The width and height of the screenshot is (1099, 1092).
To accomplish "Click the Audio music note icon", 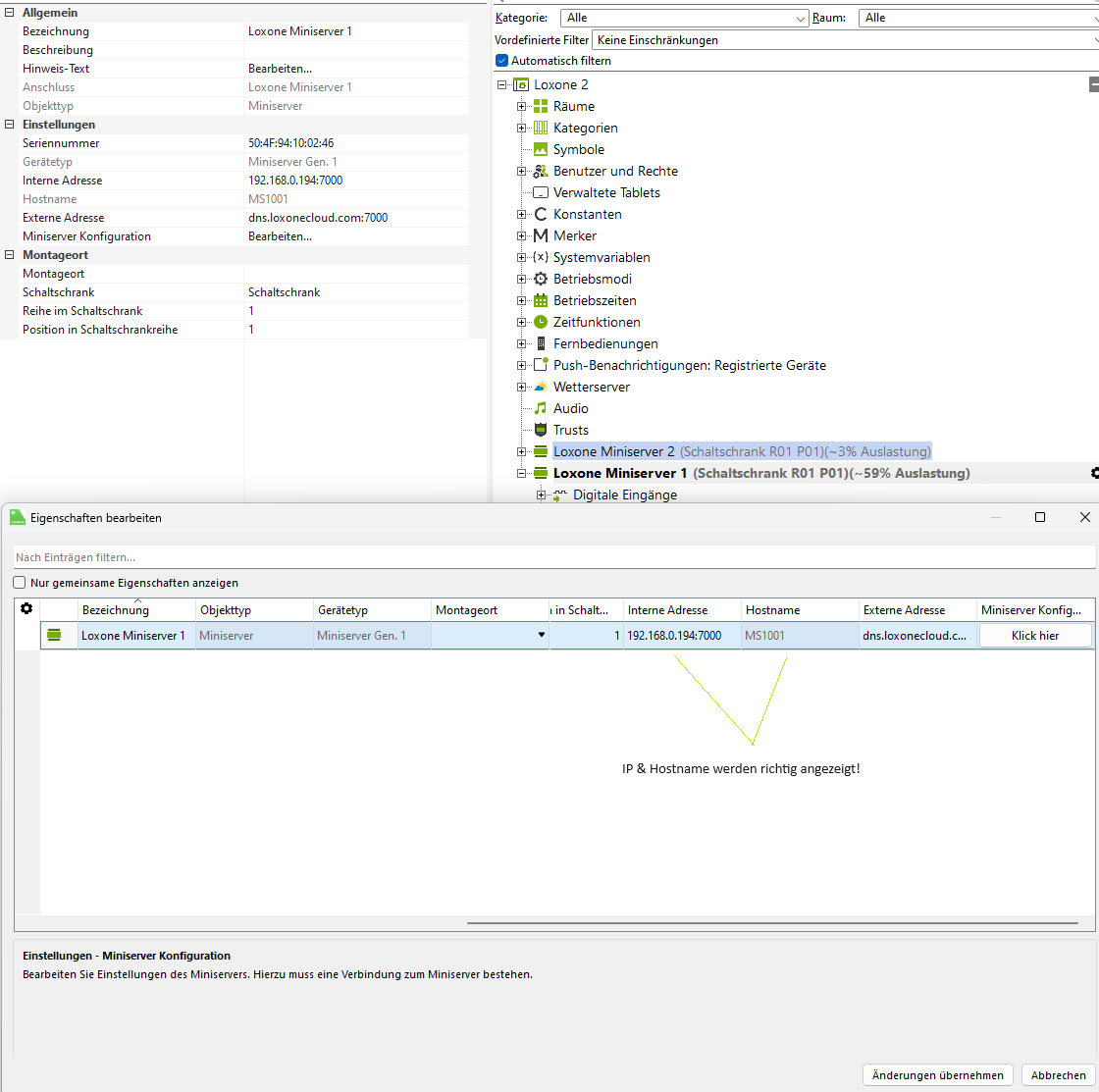I will (x=541, y=408).
